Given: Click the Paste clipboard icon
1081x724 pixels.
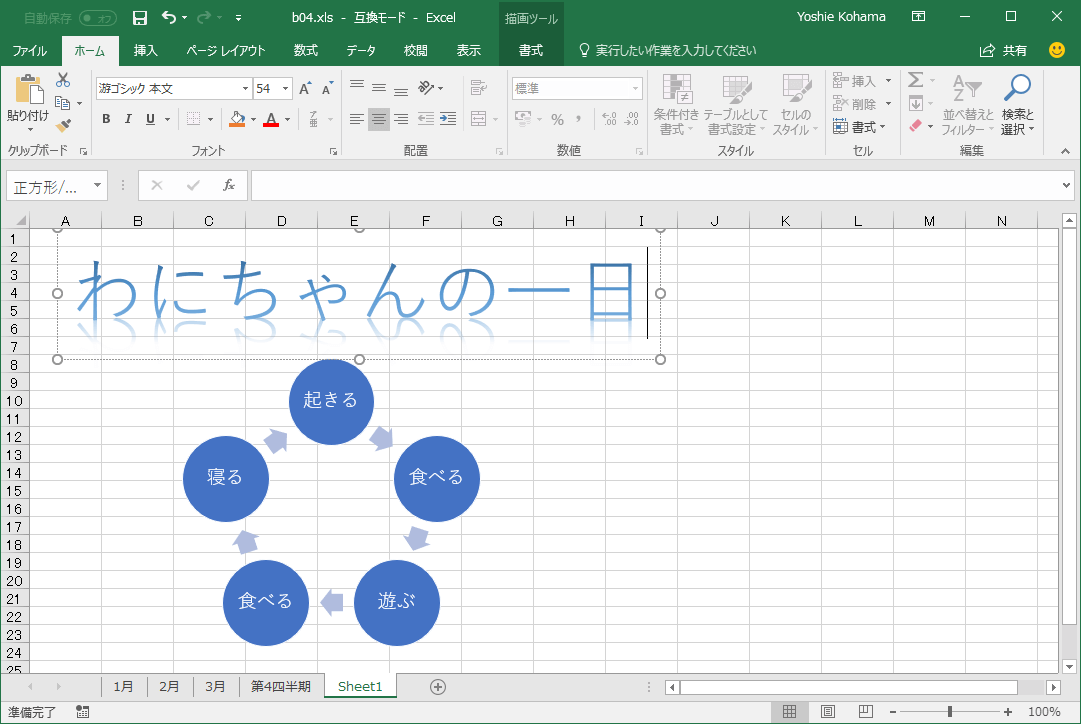Looking at the screenshot, I should [29, 90].
